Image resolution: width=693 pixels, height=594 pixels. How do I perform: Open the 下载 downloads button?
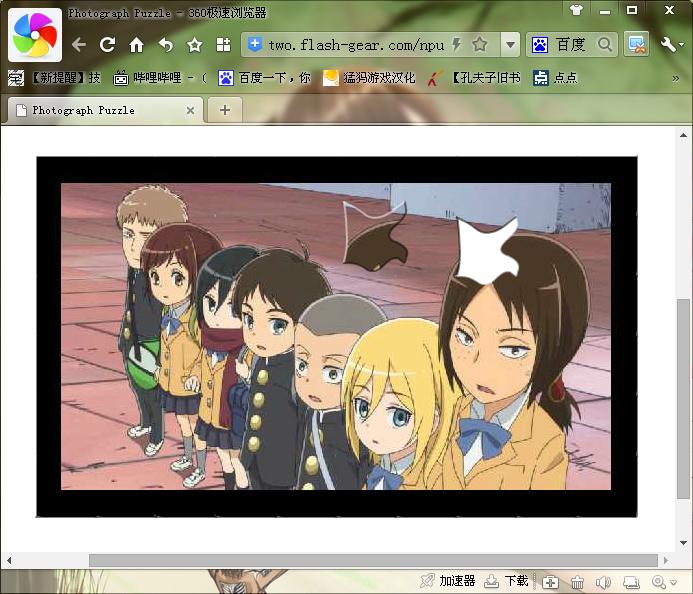point(507,581)
